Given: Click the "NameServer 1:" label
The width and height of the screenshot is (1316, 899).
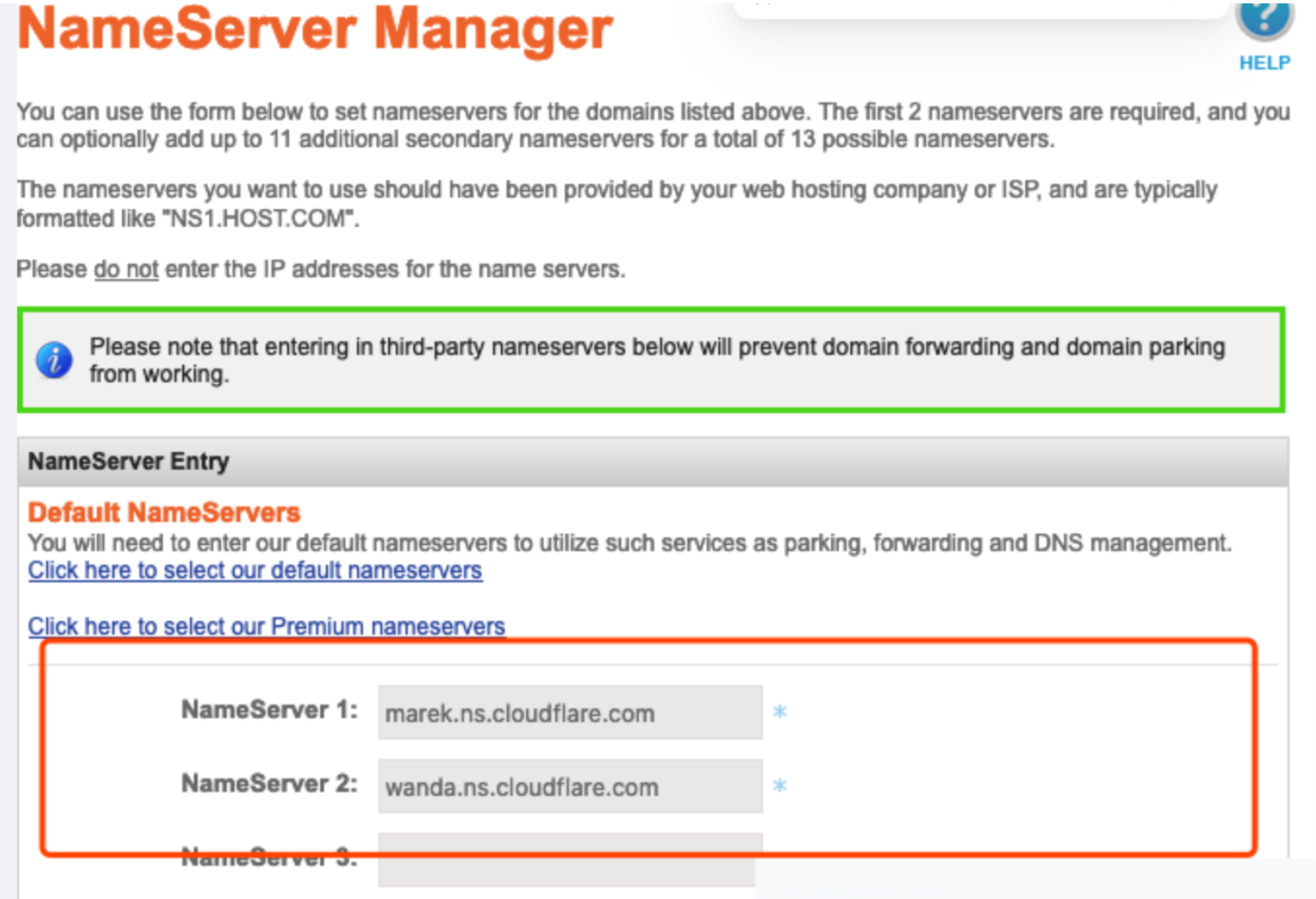Looking at the screenshot, I should point(269,710).
